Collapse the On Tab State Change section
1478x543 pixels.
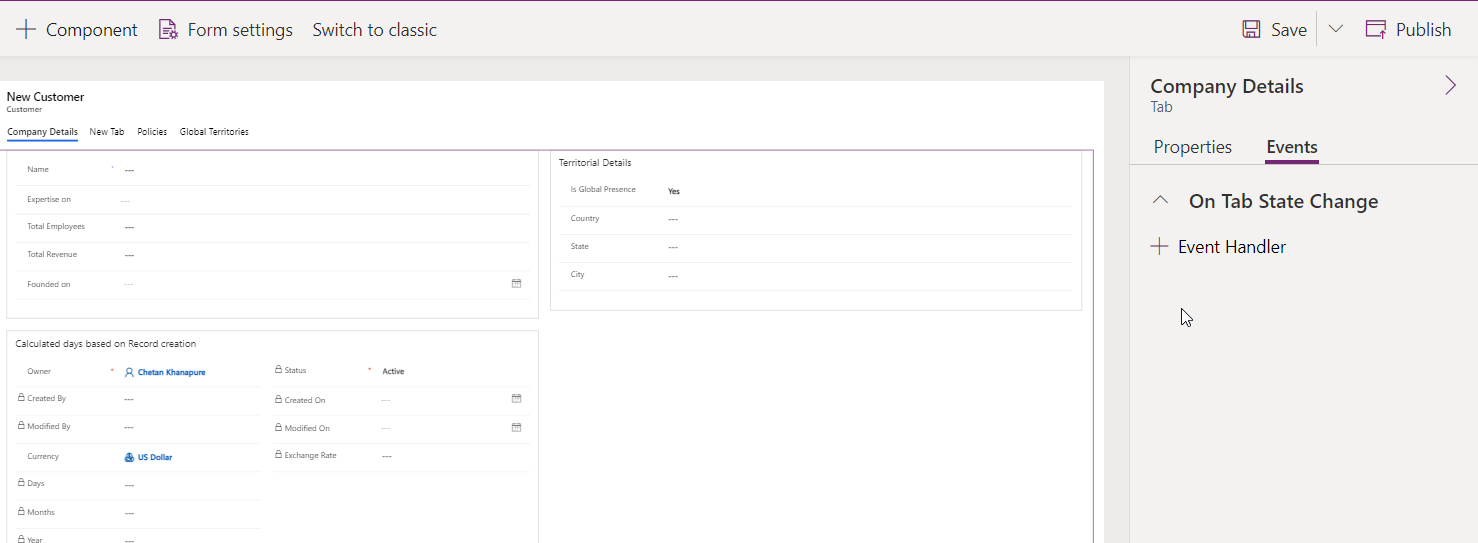click(1160, 201)
